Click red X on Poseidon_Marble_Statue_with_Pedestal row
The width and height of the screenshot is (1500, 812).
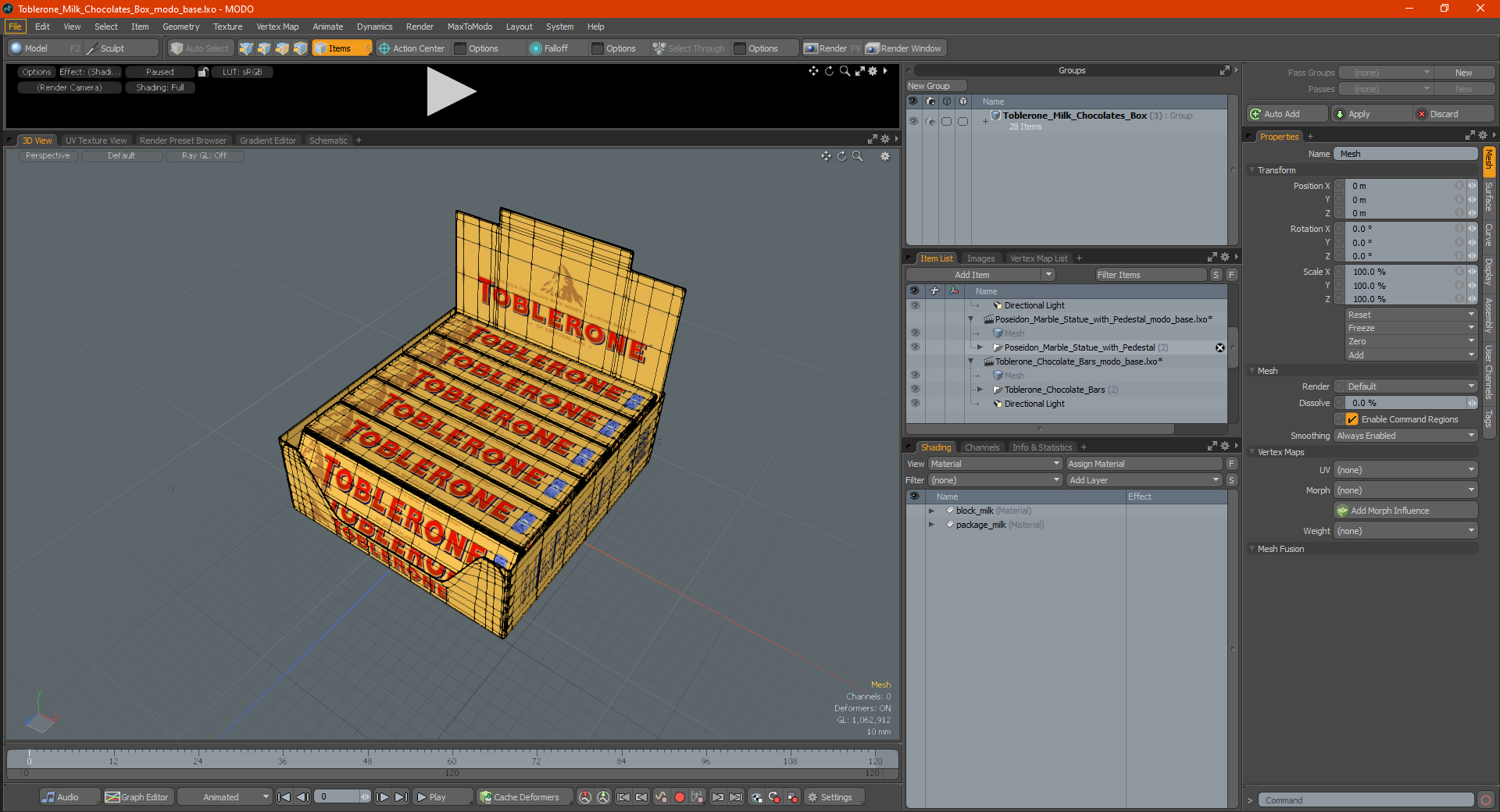click(x=1220, y=347)
